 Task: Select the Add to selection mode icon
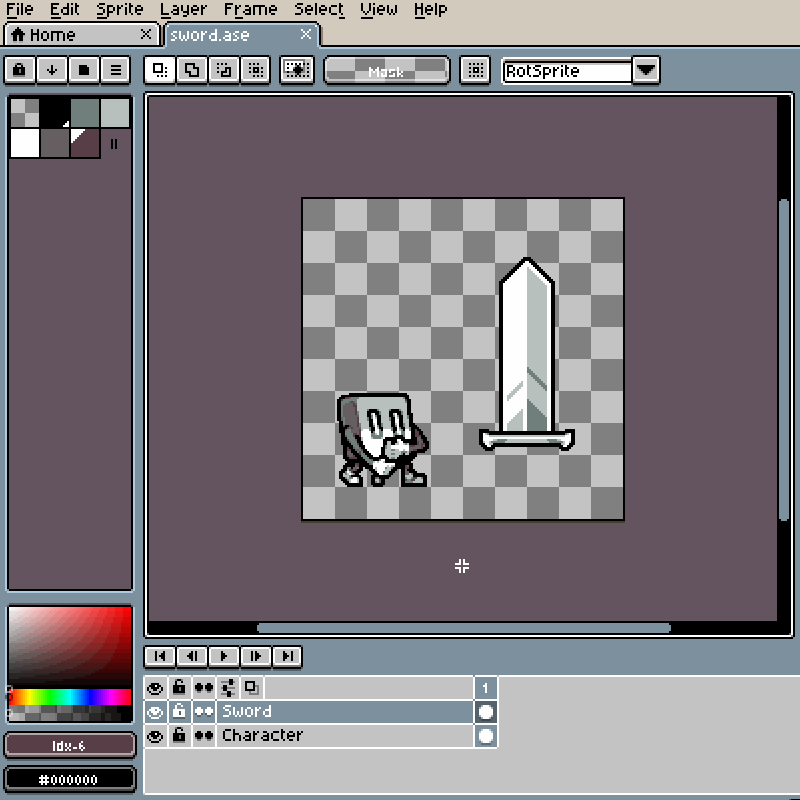192,70
